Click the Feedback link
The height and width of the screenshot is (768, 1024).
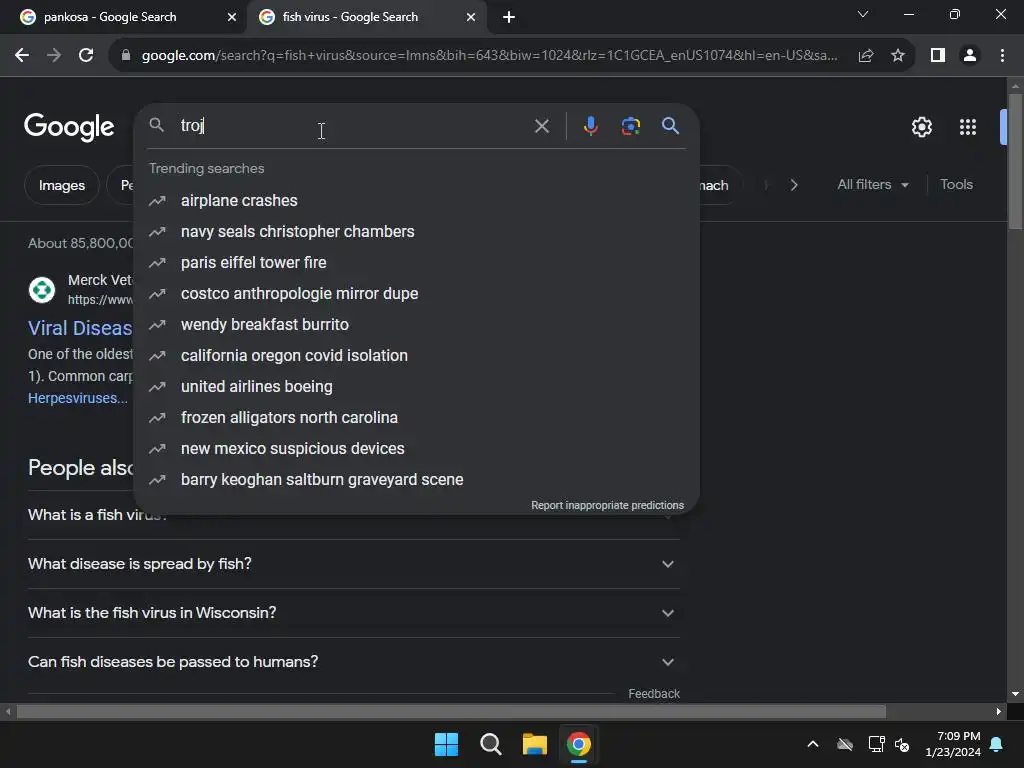(x=654, y=694)
